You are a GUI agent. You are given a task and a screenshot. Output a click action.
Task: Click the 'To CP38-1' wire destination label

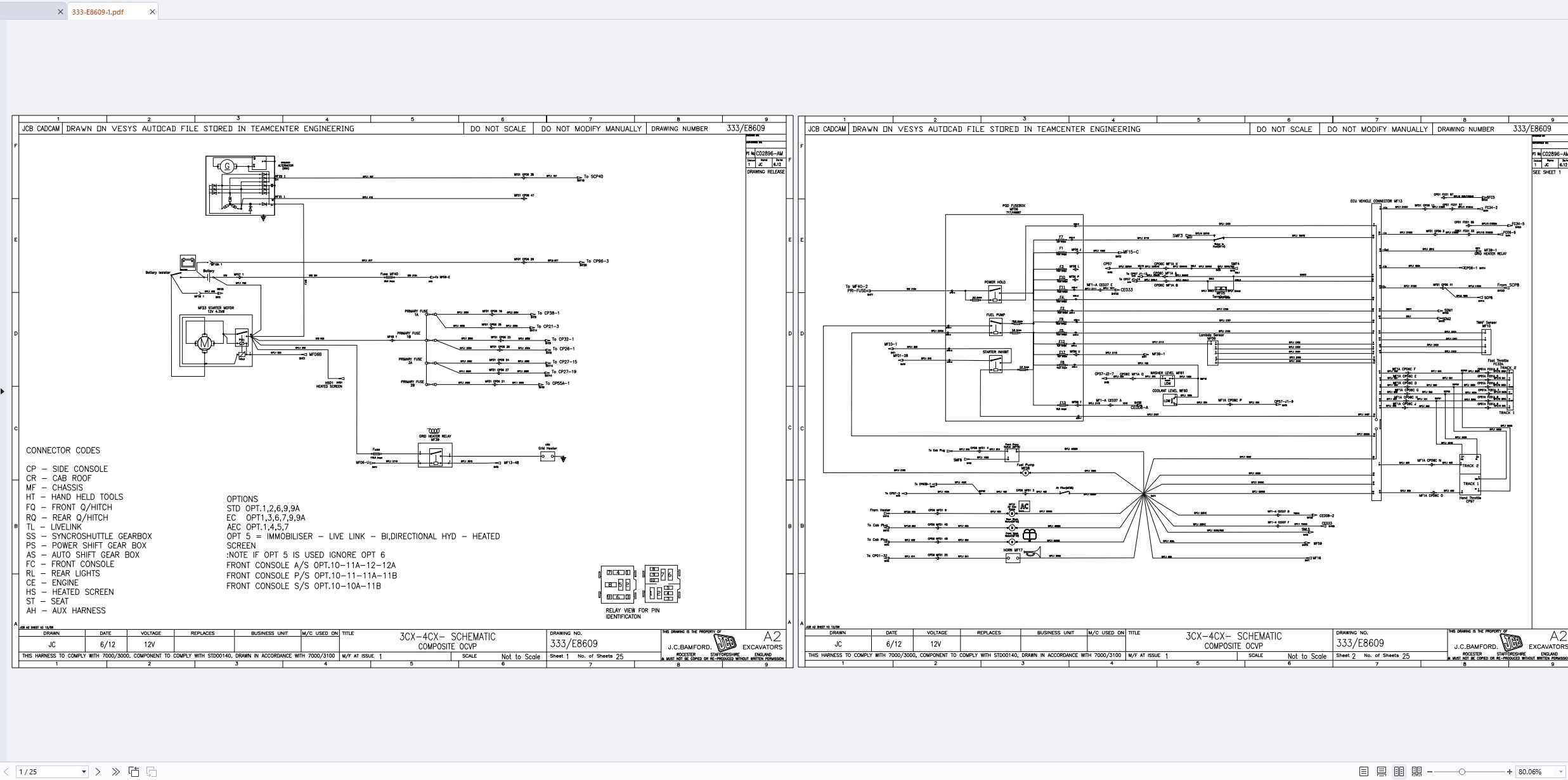pos(548,313)
